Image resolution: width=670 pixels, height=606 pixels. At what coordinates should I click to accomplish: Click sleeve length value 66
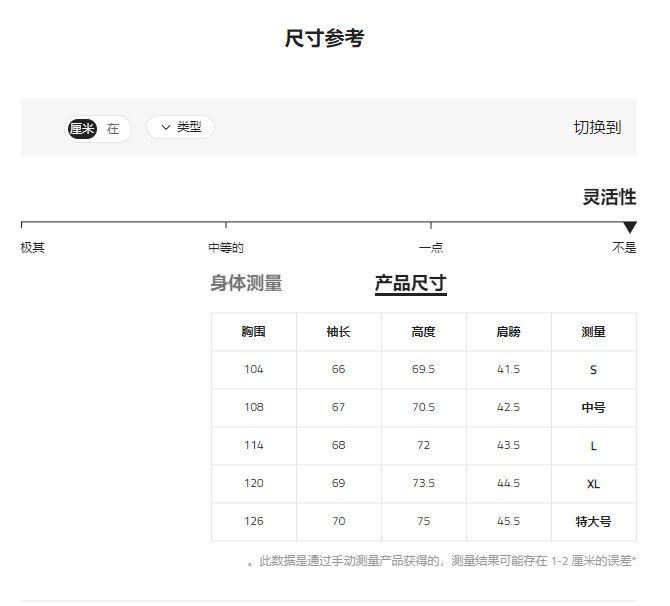pyautogui.click(x=338, y=369)
